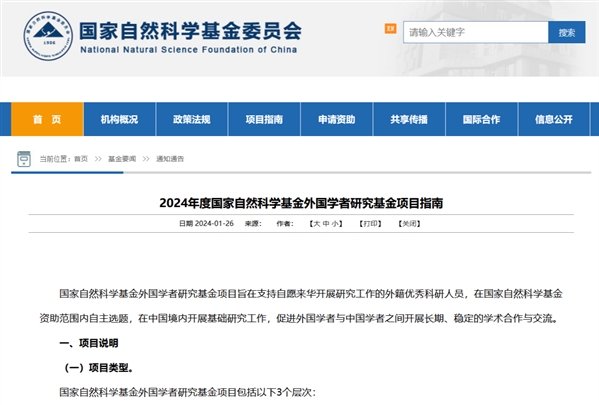Set font size to 大

317,224
